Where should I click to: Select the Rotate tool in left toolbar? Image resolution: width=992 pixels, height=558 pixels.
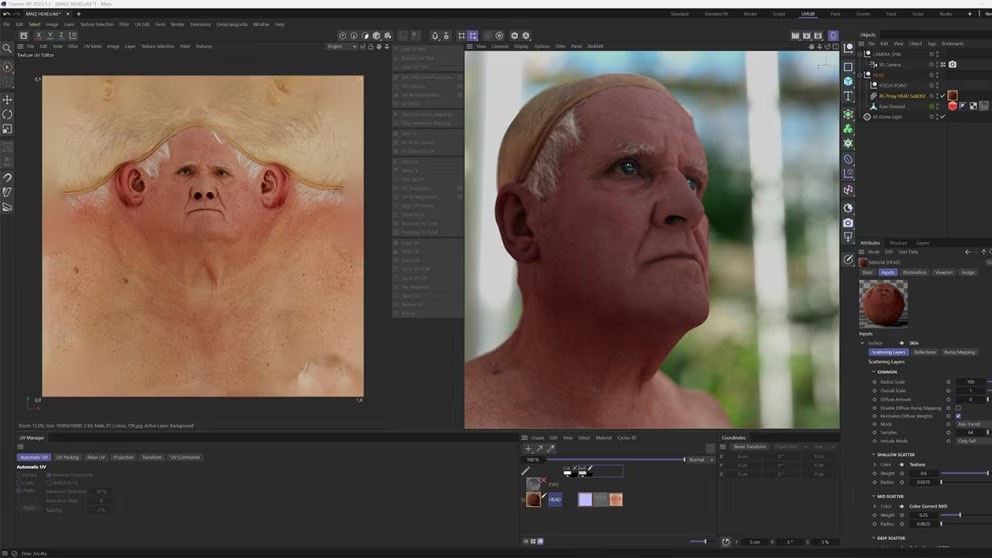pyautogui.click(x=7, y=114)
